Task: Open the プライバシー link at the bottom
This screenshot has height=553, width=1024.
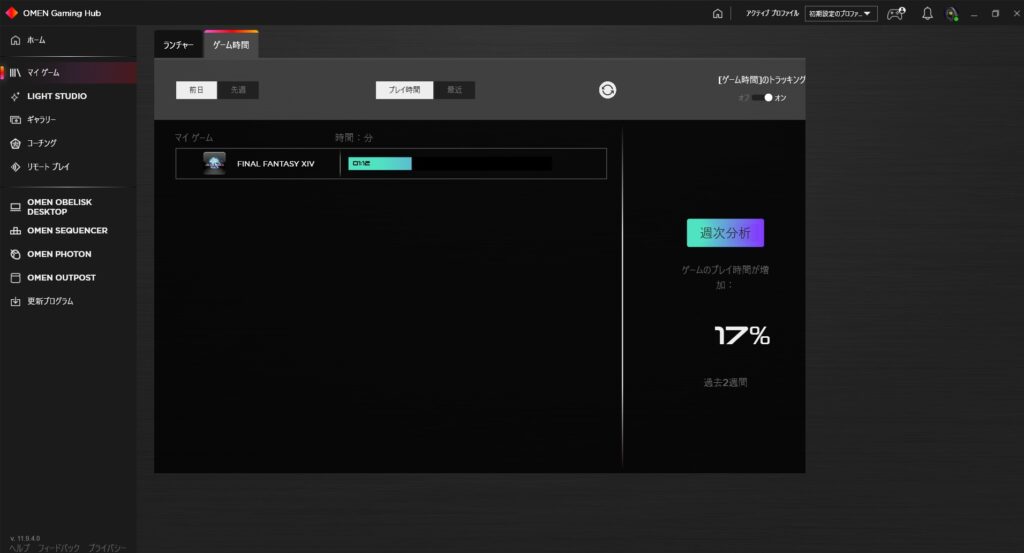Action: coord(106,548)
